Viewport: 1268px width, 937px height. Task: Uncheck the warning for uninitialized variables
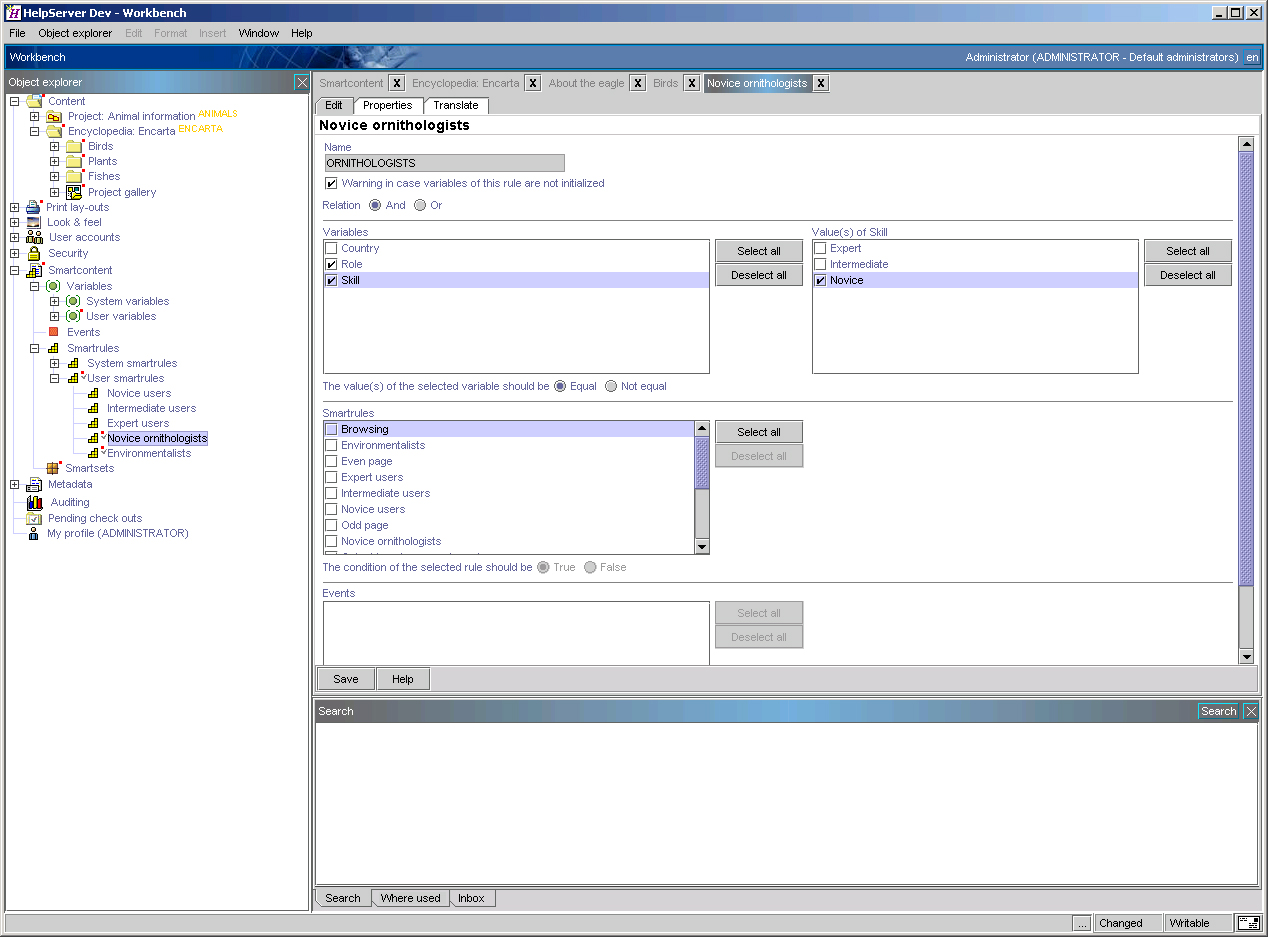[x=331, y=183]
